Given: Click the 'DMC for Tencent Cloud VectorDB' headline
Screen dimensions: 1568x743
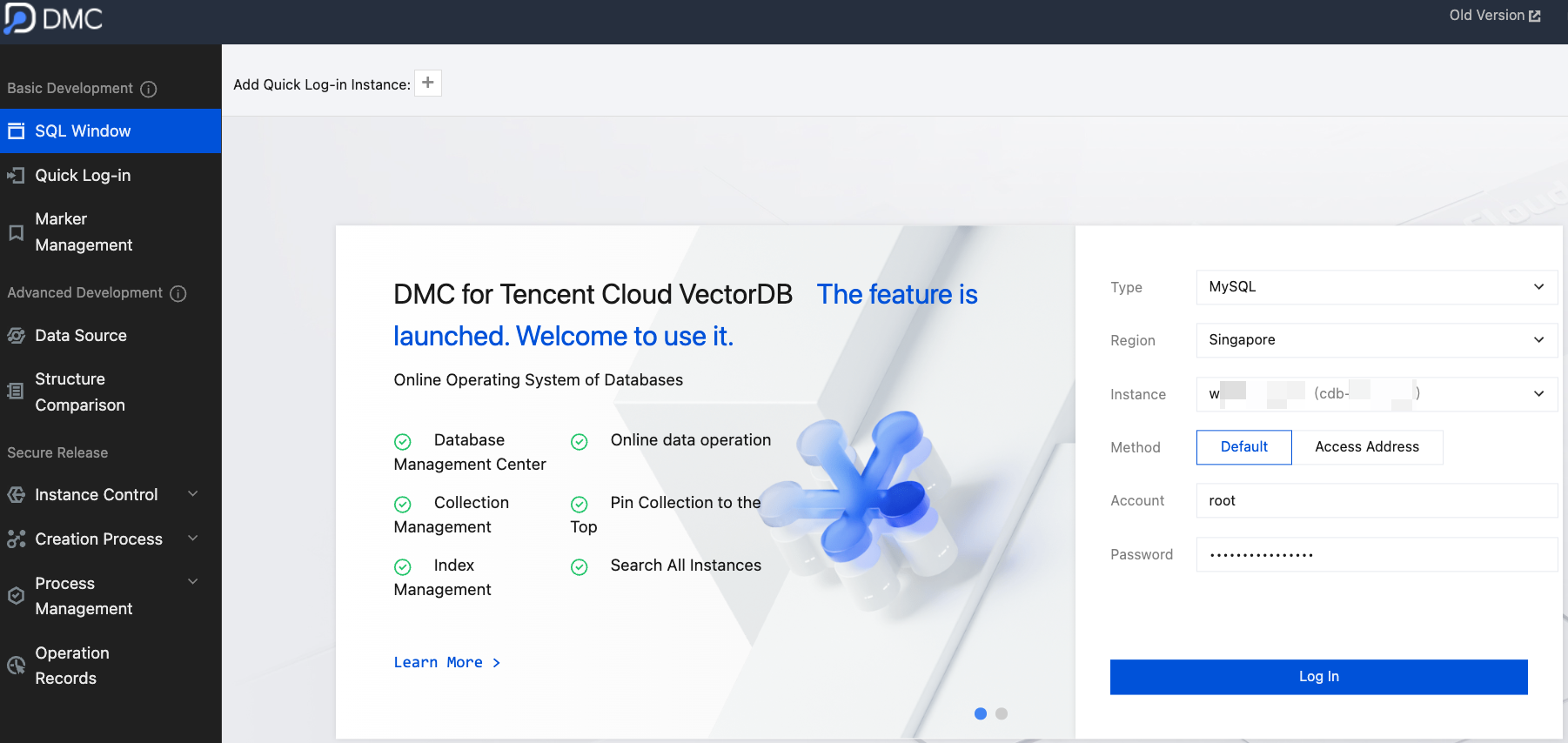Looking at the screenshot, I should pos(593,295).
